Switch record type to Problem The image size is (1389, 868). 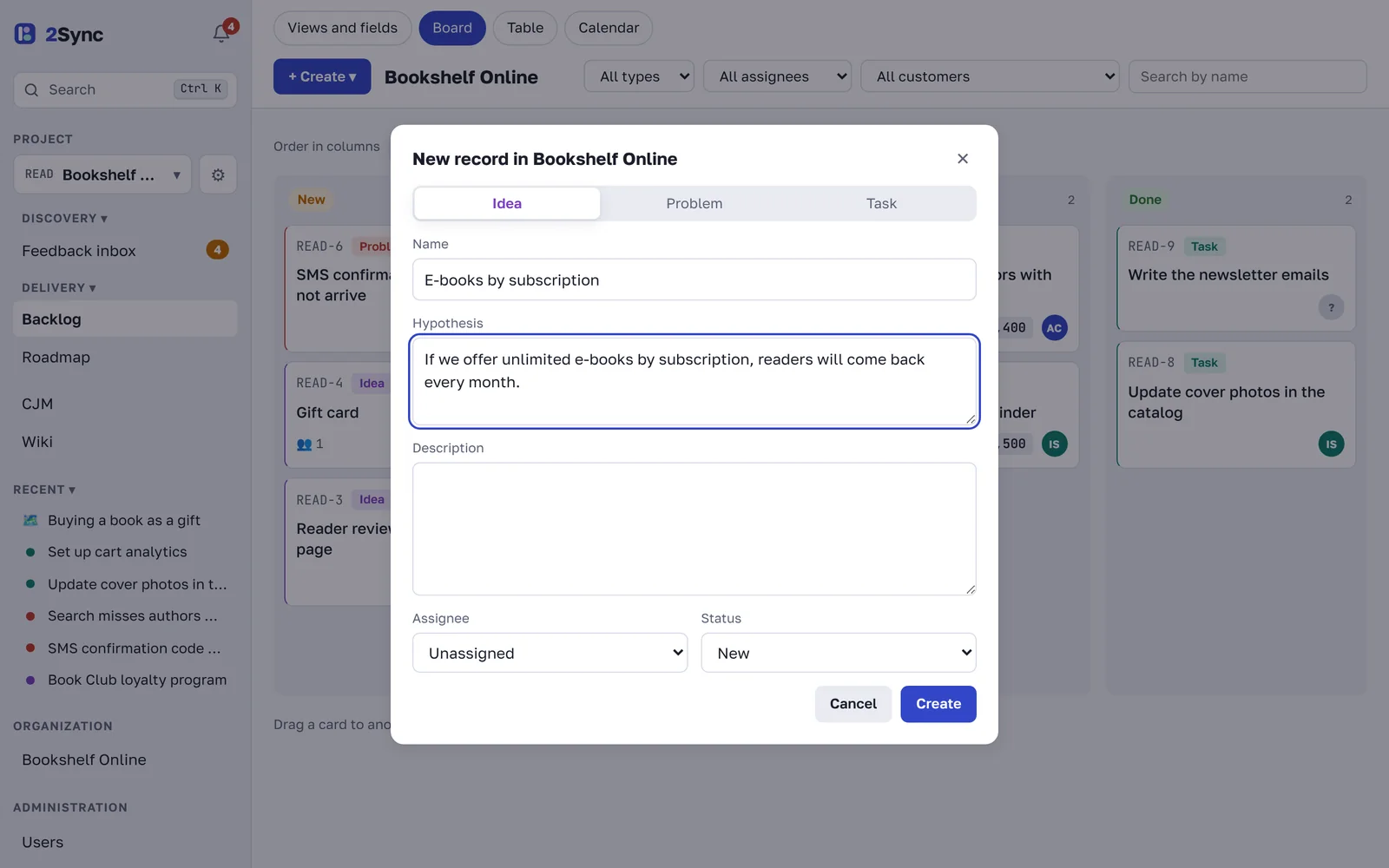694,203
